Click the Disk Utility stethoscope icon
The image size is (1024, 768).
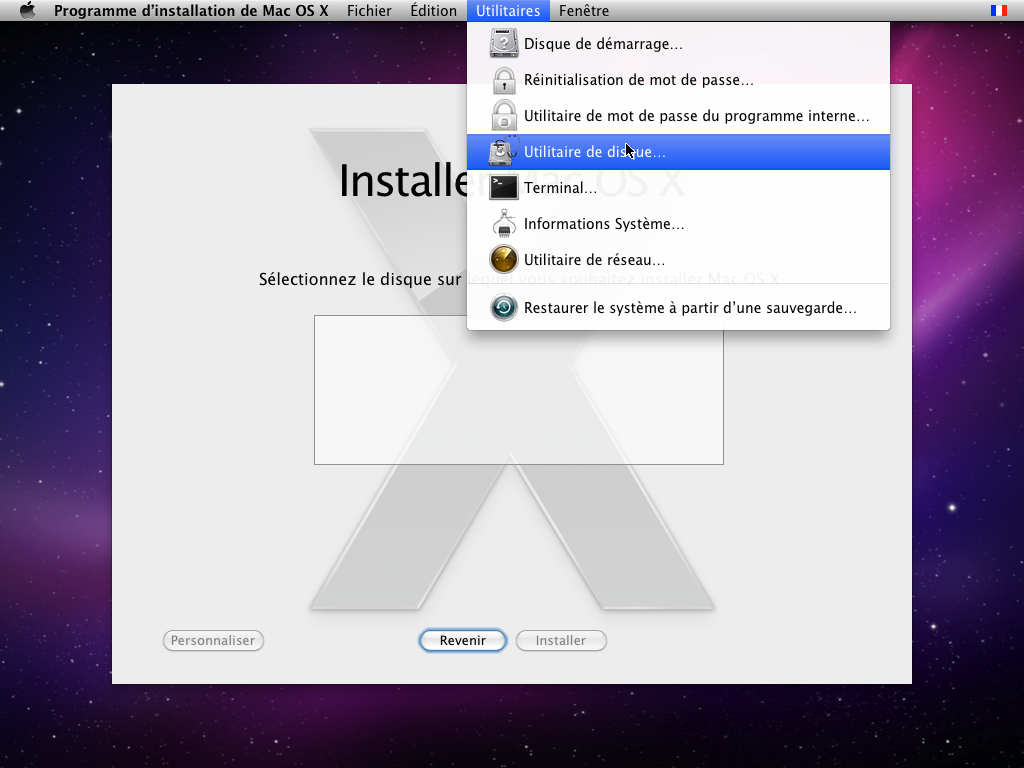coord(504,152)
